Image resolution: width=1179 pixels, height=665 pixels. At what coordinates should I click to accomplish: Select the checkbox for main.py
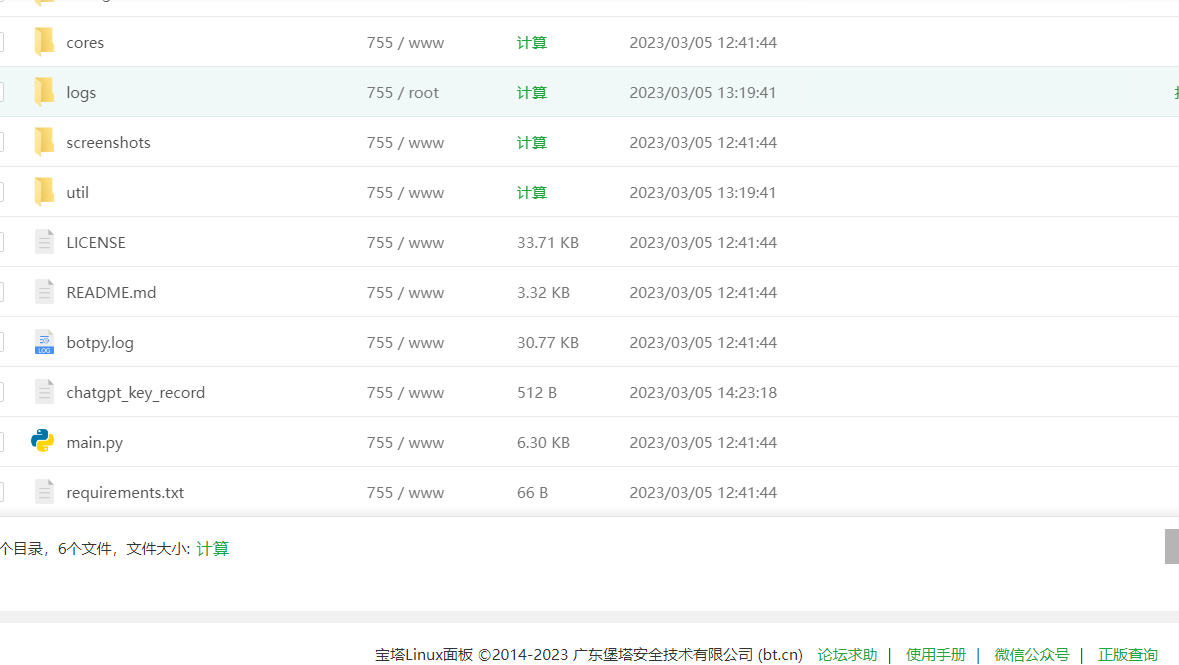tap(2, 441)
